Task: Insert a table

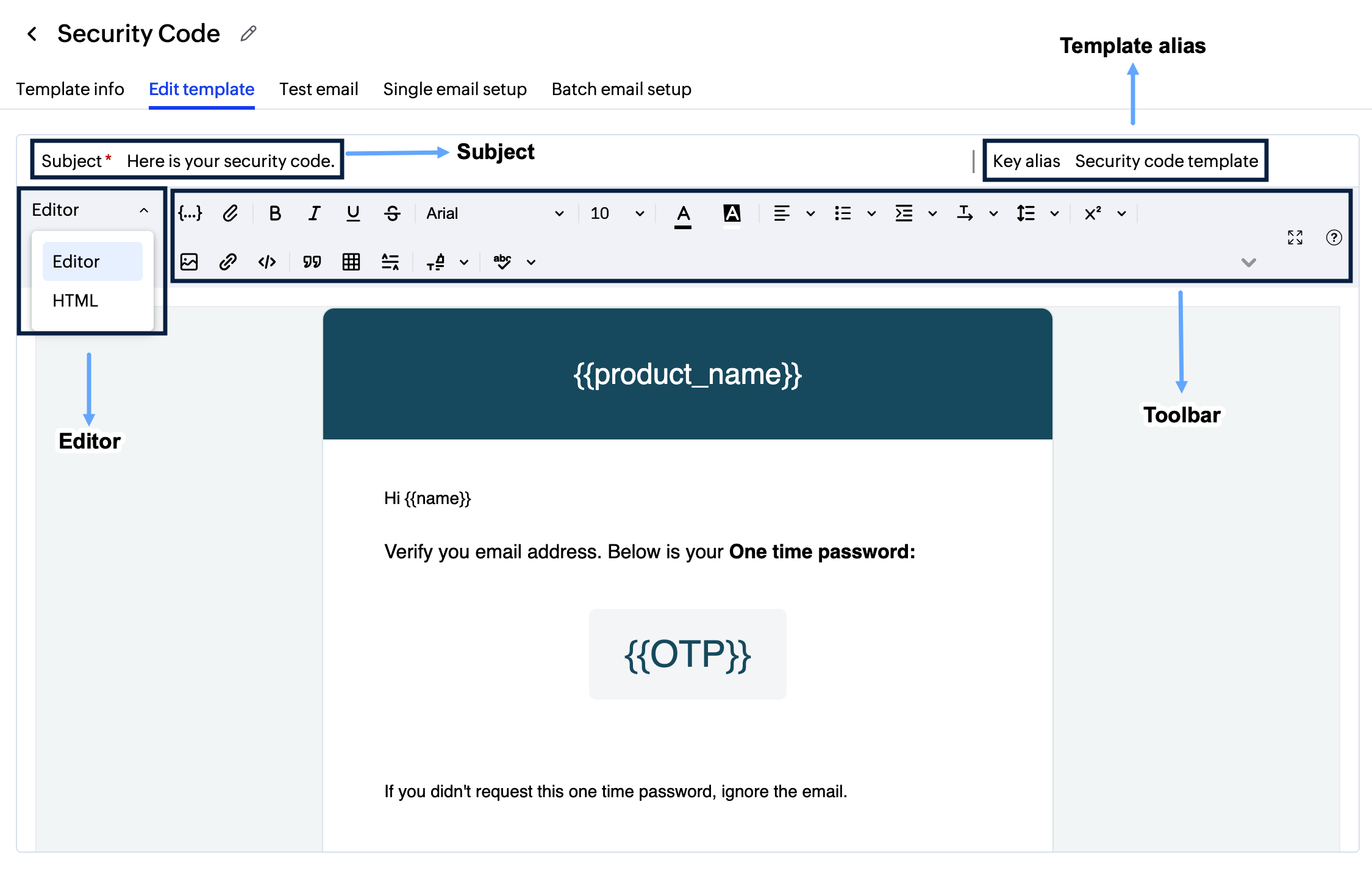Action: 351,261
